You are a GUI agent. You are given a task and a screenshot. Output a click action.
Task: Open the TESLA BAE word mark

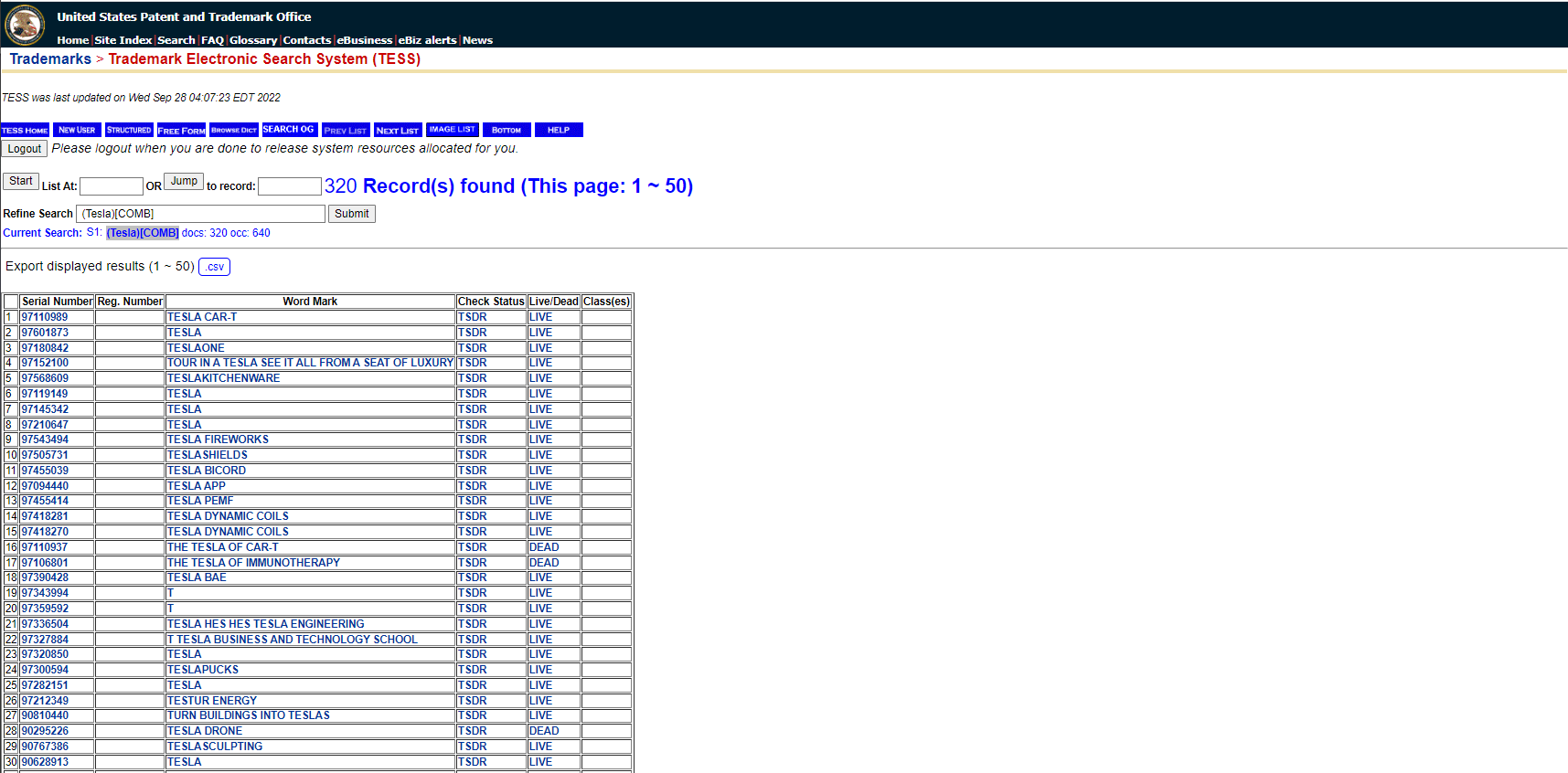197,577
